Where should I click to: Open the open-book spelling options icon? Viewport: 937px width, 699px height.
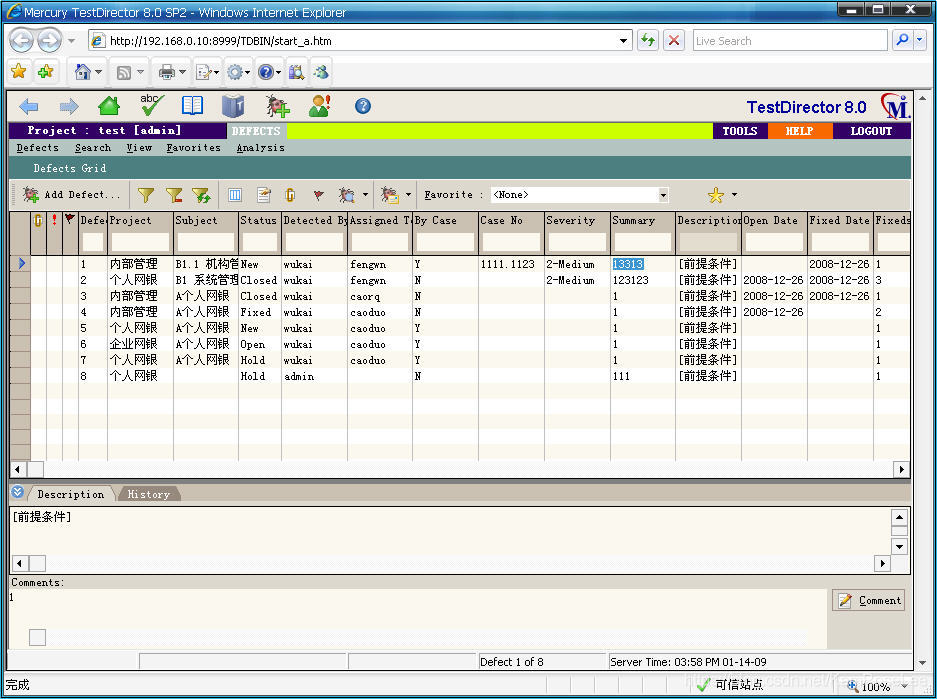tap(192, 106)
